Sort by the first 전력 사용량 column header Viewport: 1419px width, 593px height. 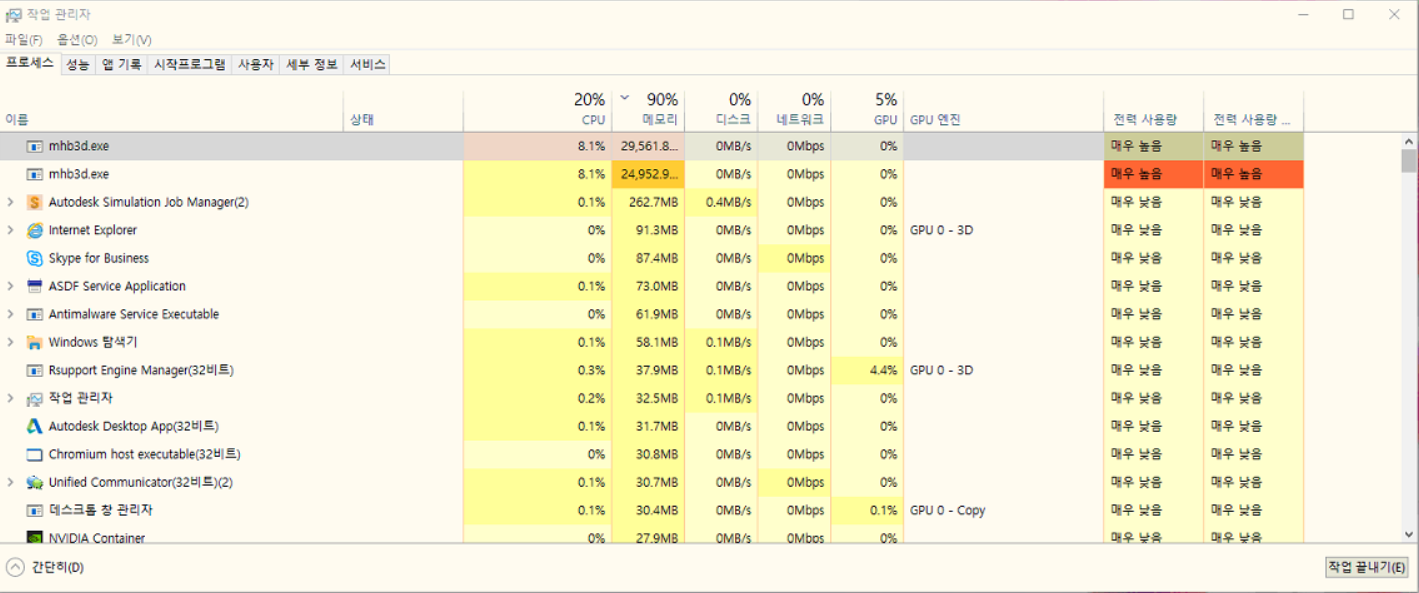pyautogui.click(x=1153, y=110)
